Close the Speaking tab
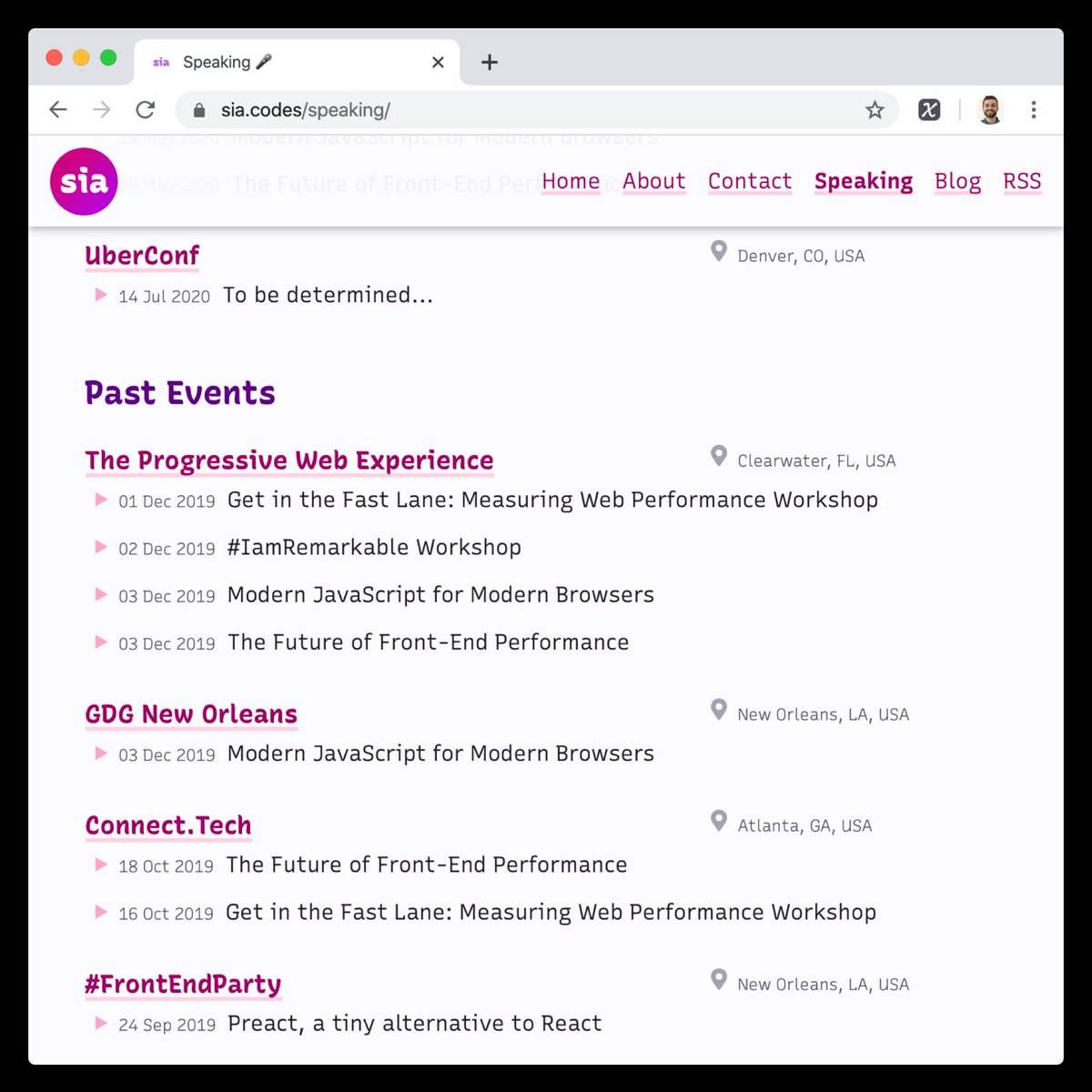 pos(438,62)
